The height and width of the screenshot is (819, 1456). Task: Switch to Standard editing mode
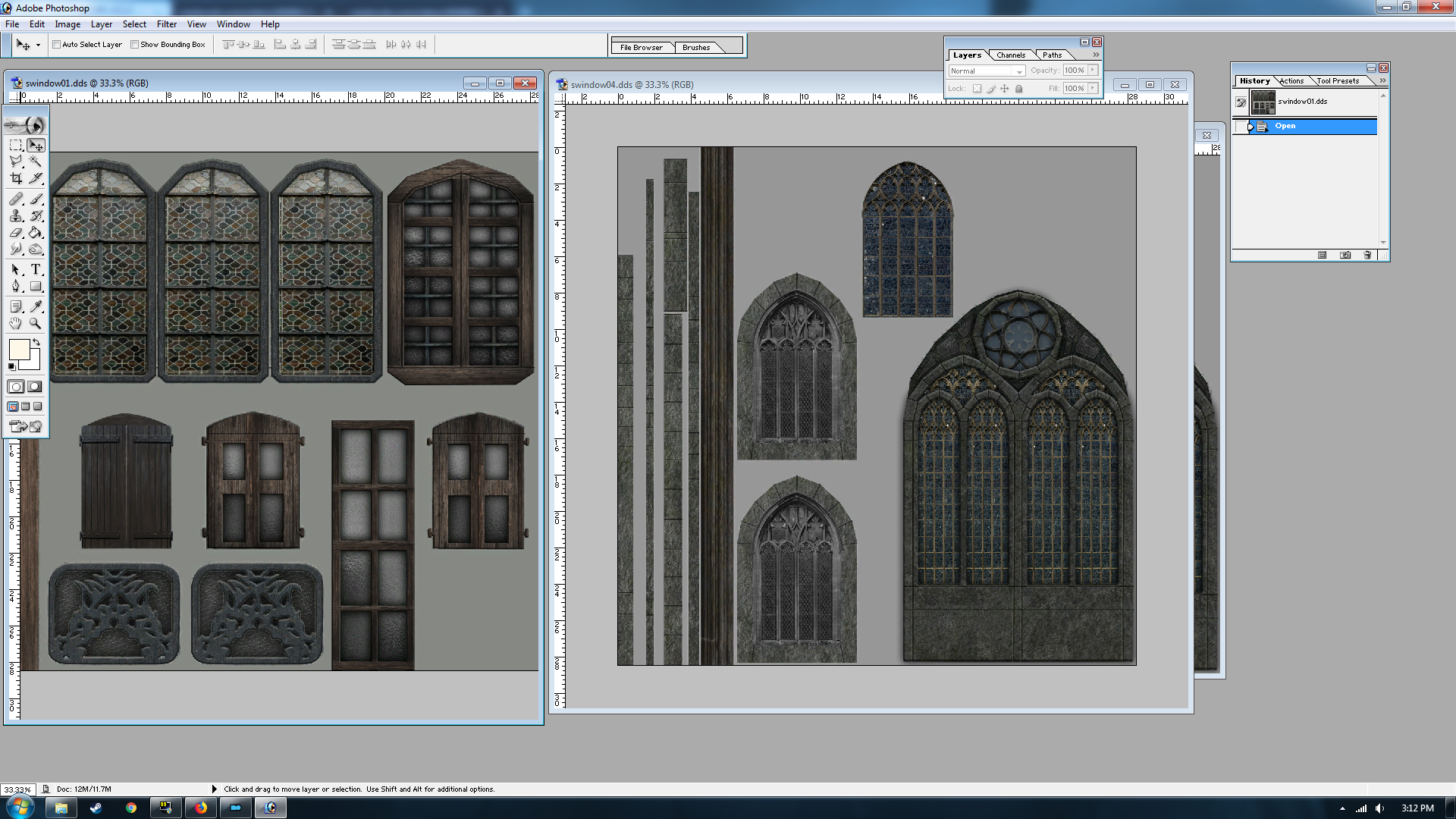(16, 387)
